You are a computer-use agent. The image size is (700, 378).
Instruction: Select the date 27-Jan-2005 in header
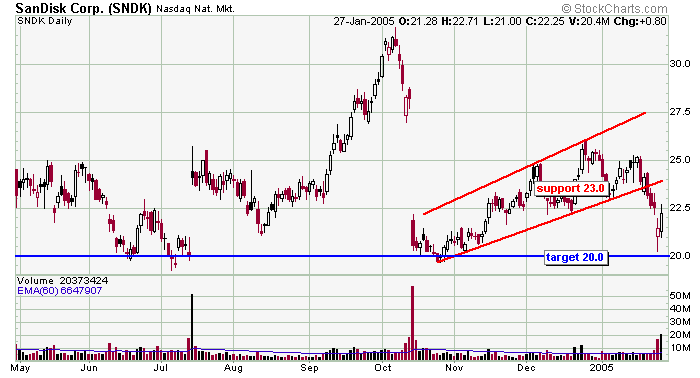coord(364,21)
